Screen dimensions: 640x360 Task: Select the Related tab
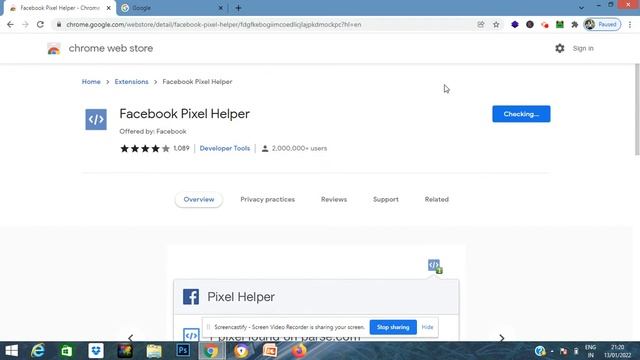pos(436,199)
